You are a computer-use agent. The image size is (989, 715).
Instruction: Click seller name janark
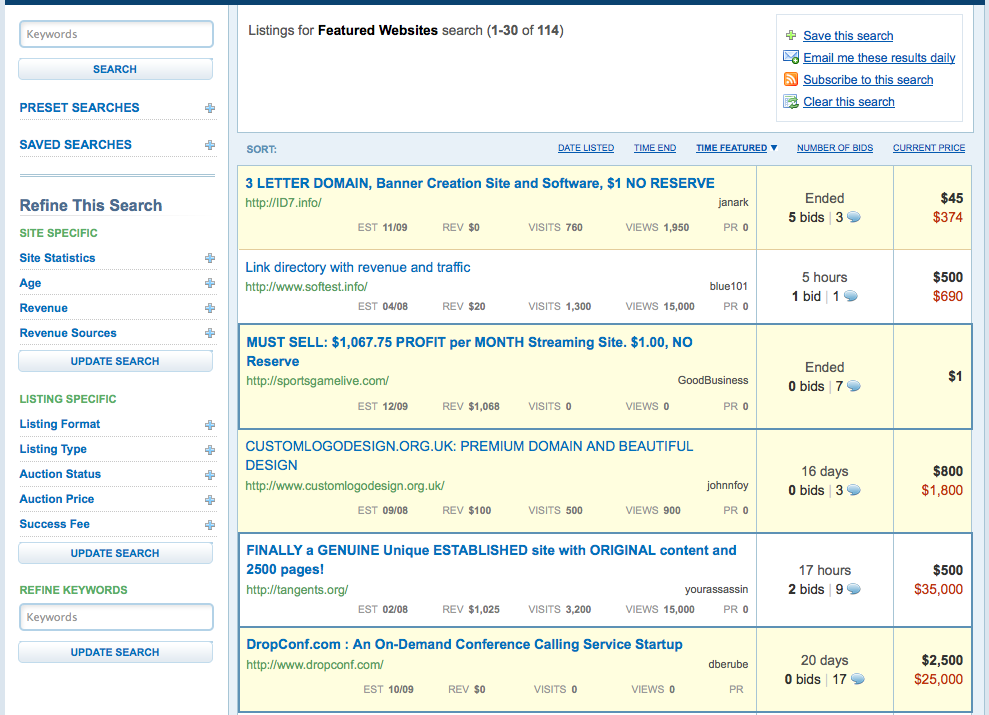(733, 202)
